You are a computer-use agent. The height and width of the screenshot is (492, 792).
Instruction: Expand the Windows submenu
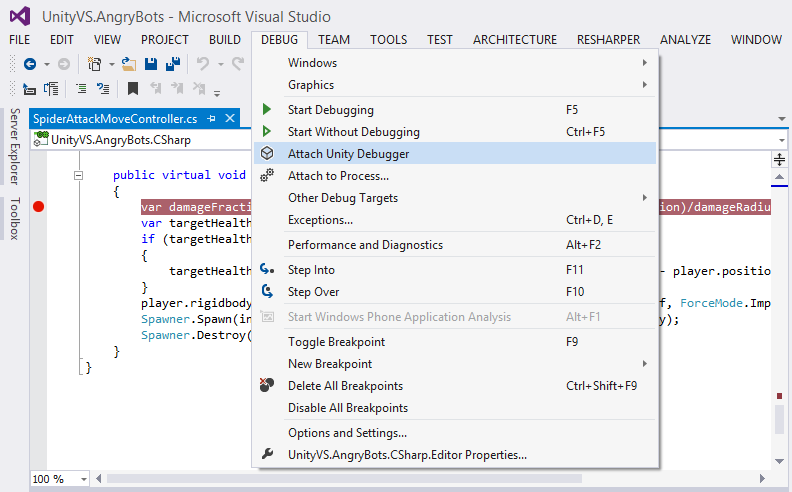(645, 63)
